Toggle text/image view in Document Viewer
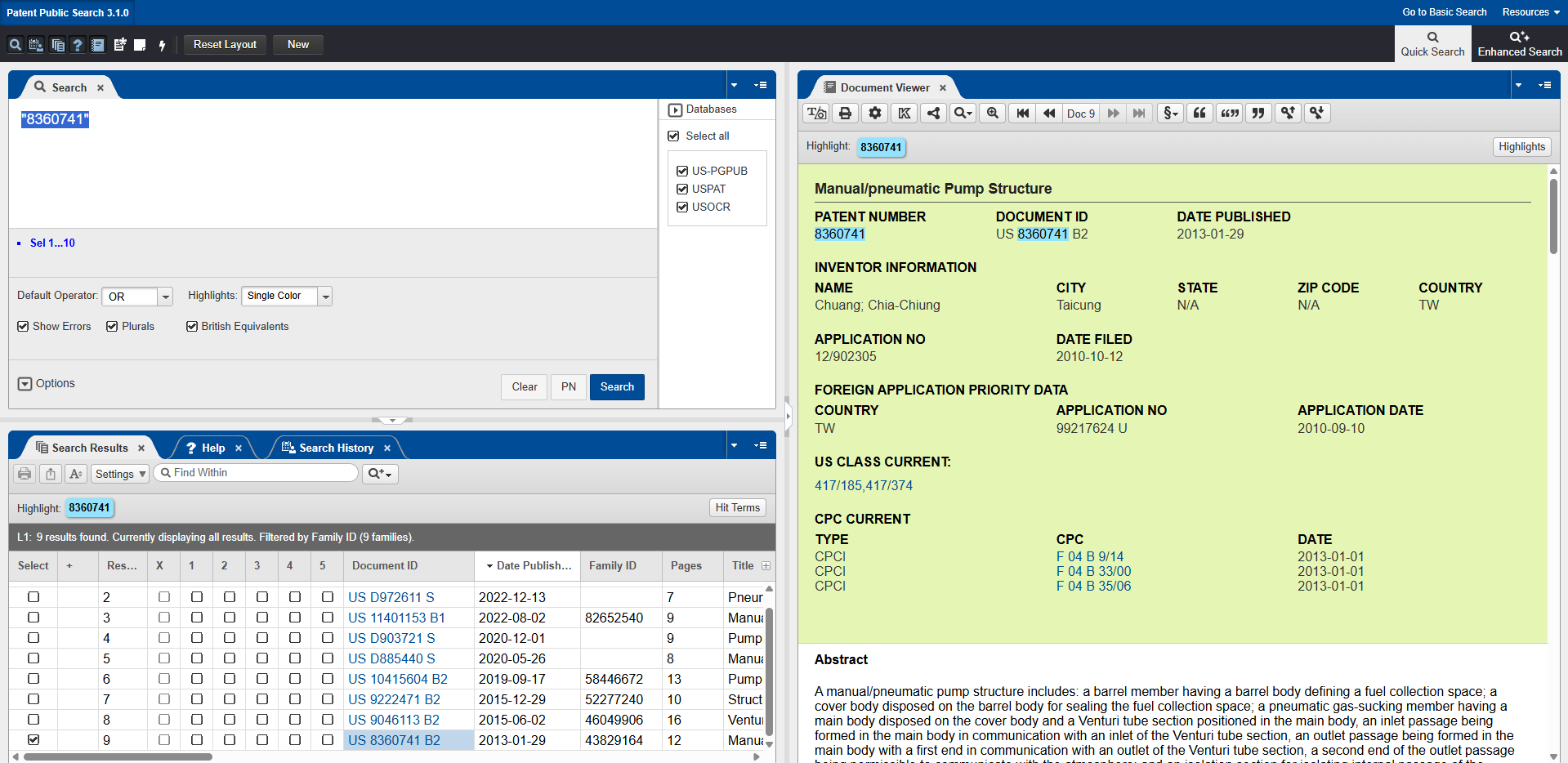The image size is (1568, 763). [816, 114]
